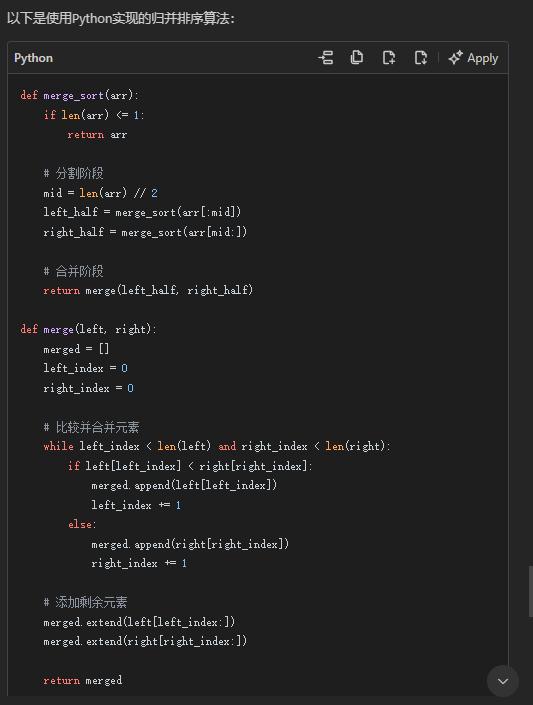Click the final line 'return merged'
This screenshot has width=533, height=705.
point(83,681)
